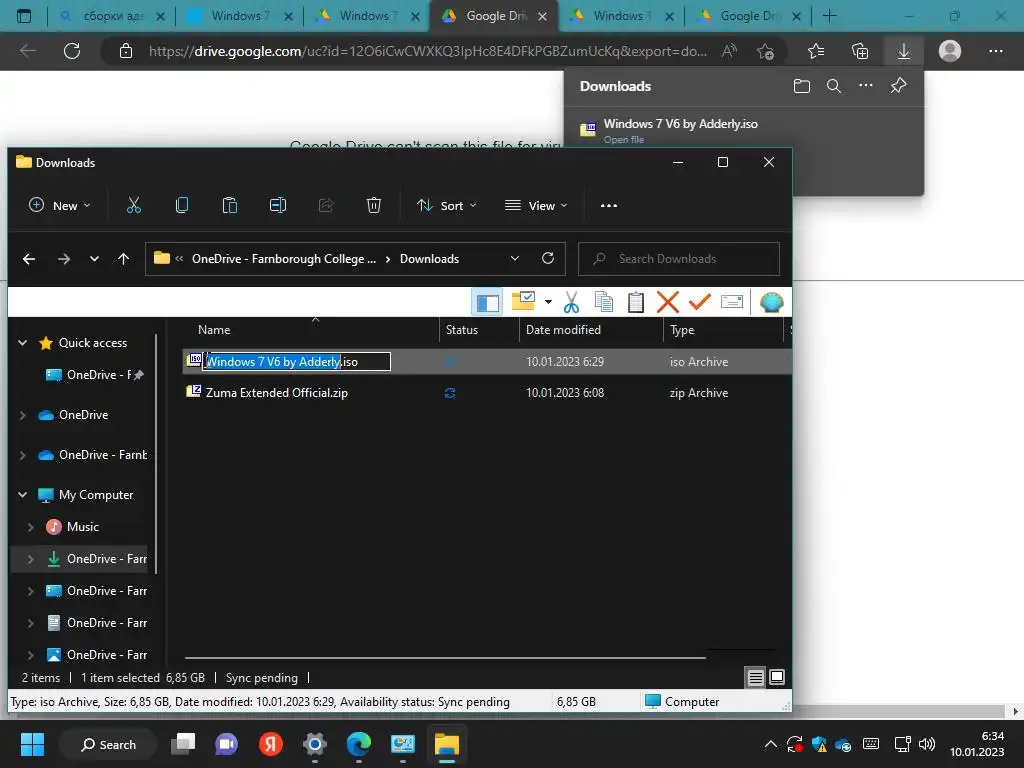Click the rename field icon in classic toolbar

pos(731,302)
